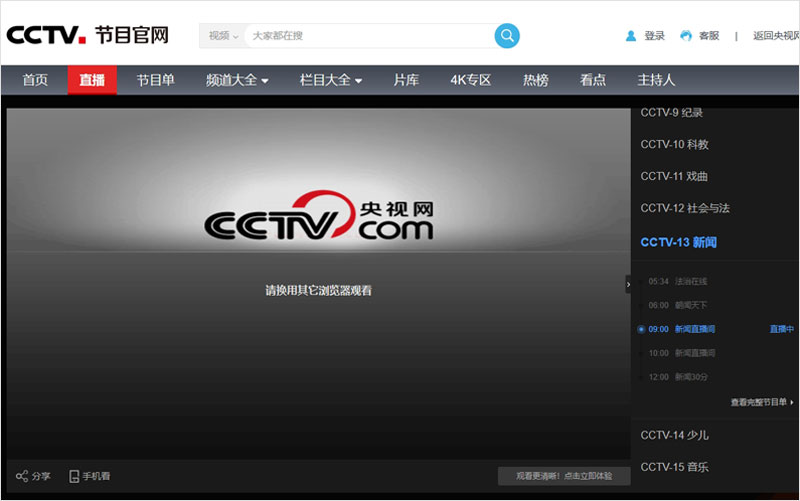Viewport: 800px width, 501px height.
Task: Open the 主持人 navigation item
Action: click(656, 80)
